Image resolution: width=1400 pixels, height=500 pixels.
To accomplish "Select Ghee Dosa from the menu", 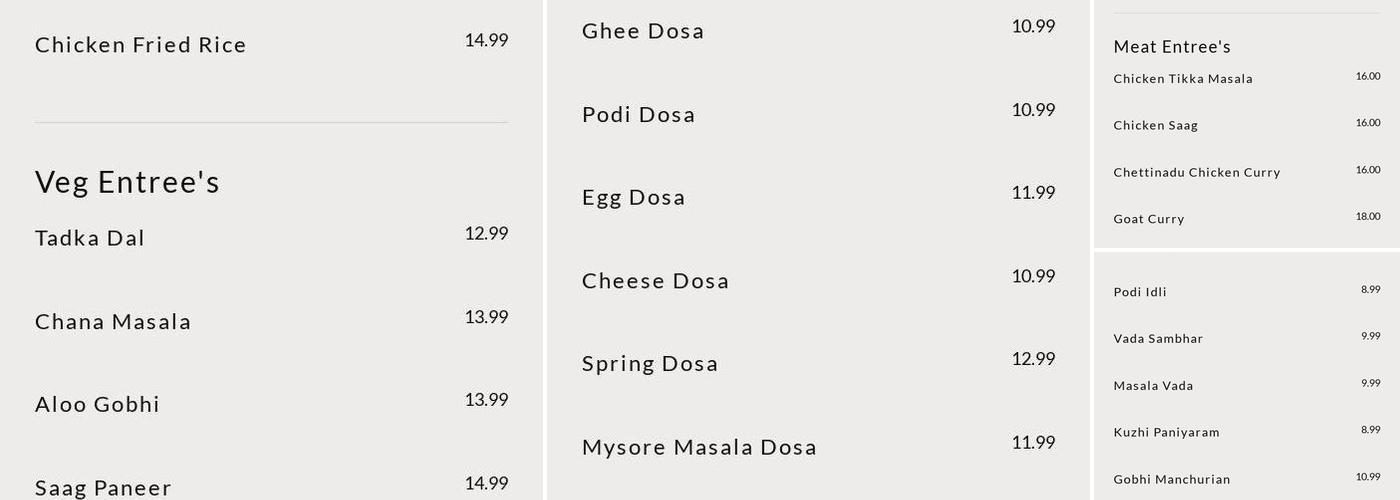I will (643, 31).
